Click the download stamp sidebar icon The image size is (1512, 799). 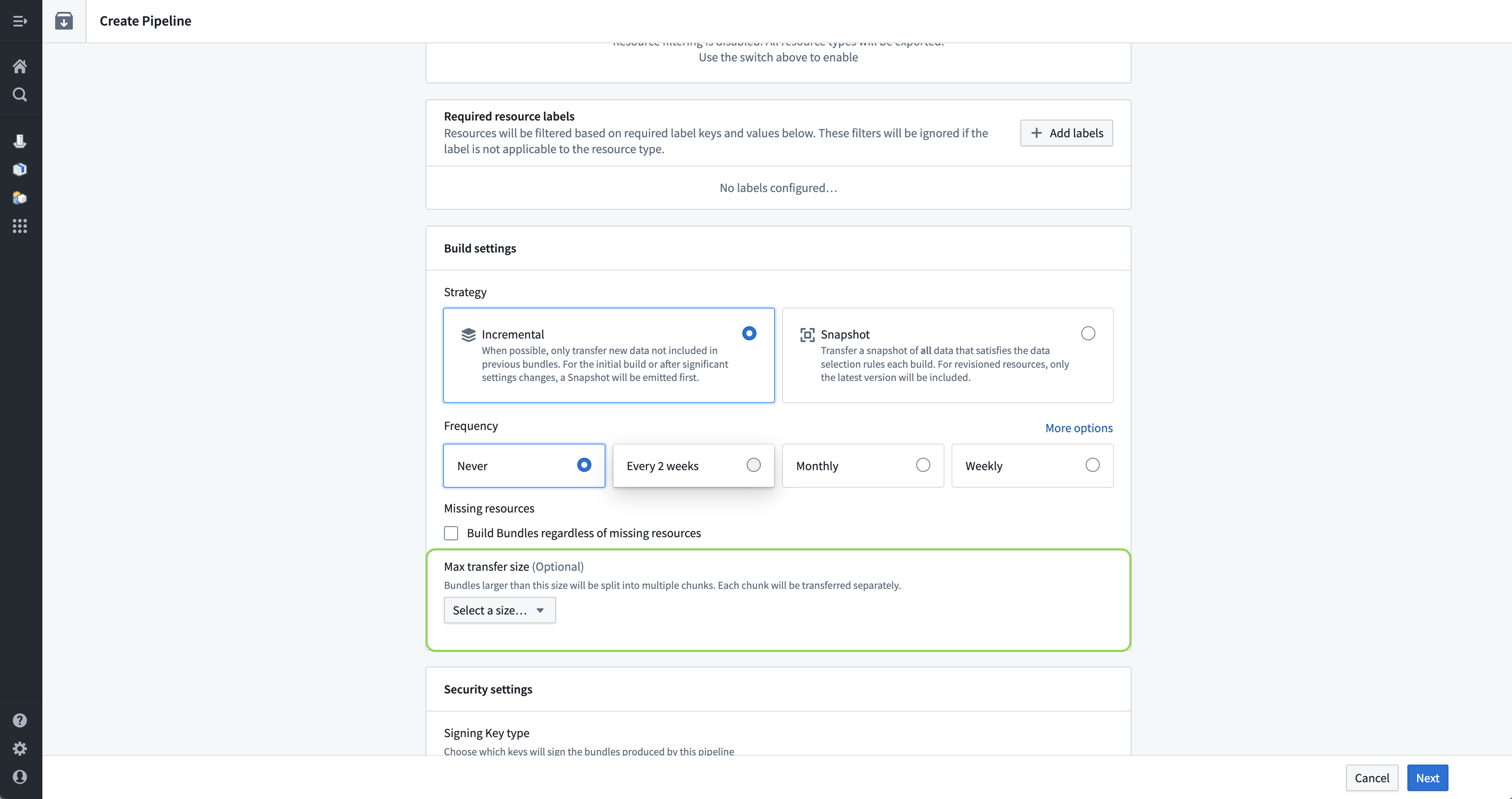pos(20,141)
